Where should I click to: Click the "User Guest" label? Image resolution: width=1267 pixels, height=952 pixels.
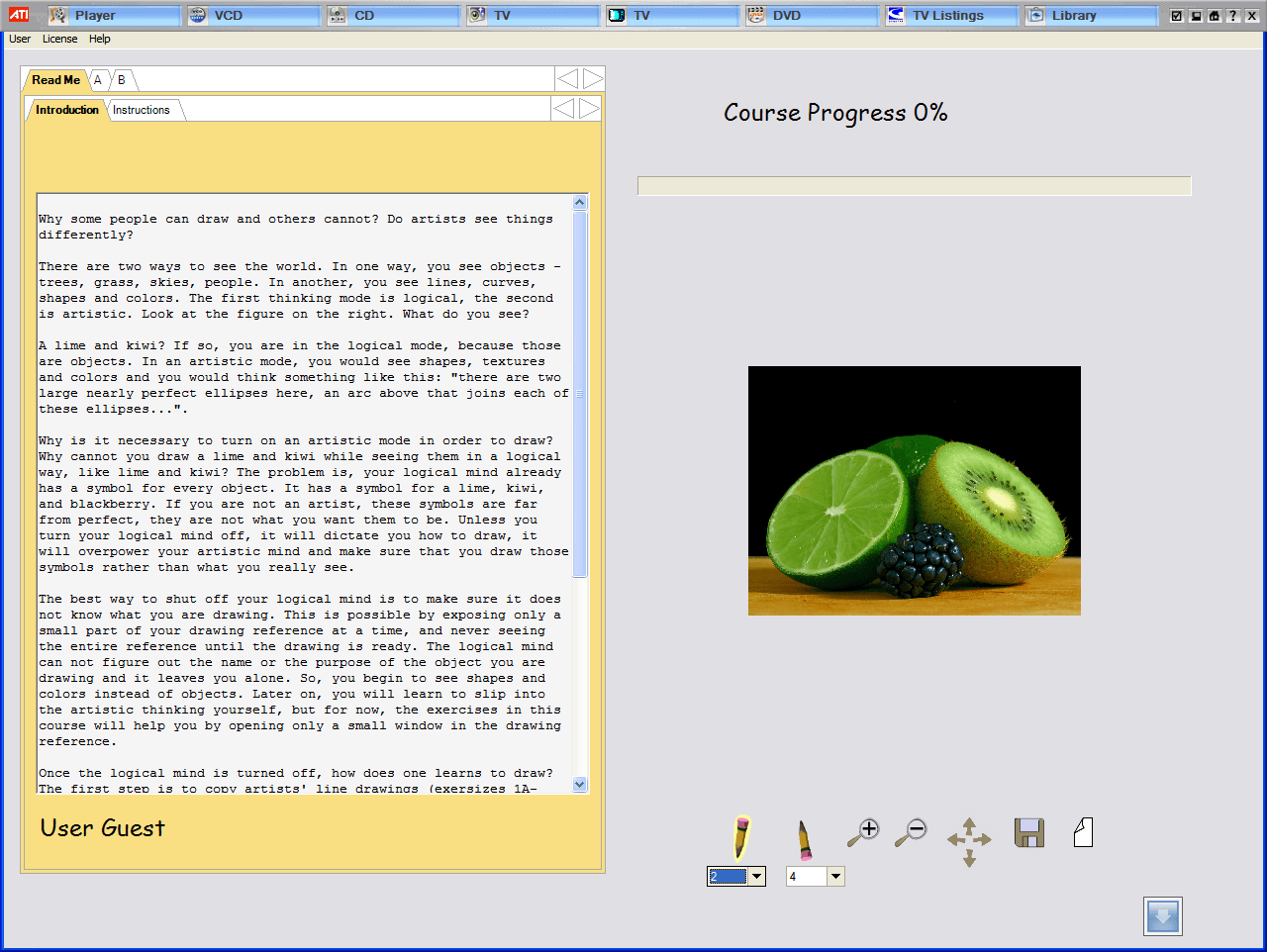click(x=103, y=828)
